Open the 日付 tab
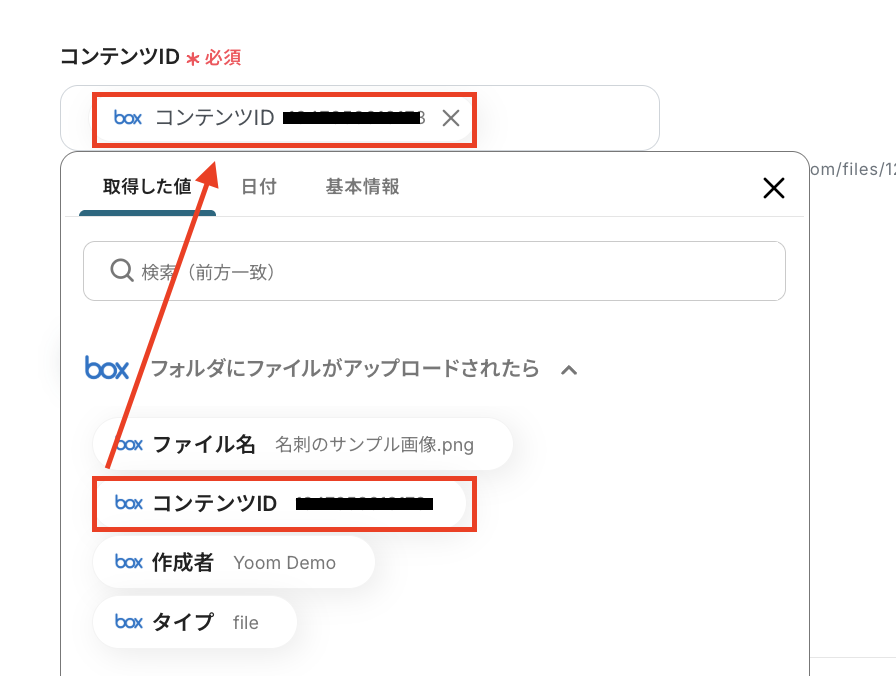This screenshot has height=676, width=896. (259, 187)
